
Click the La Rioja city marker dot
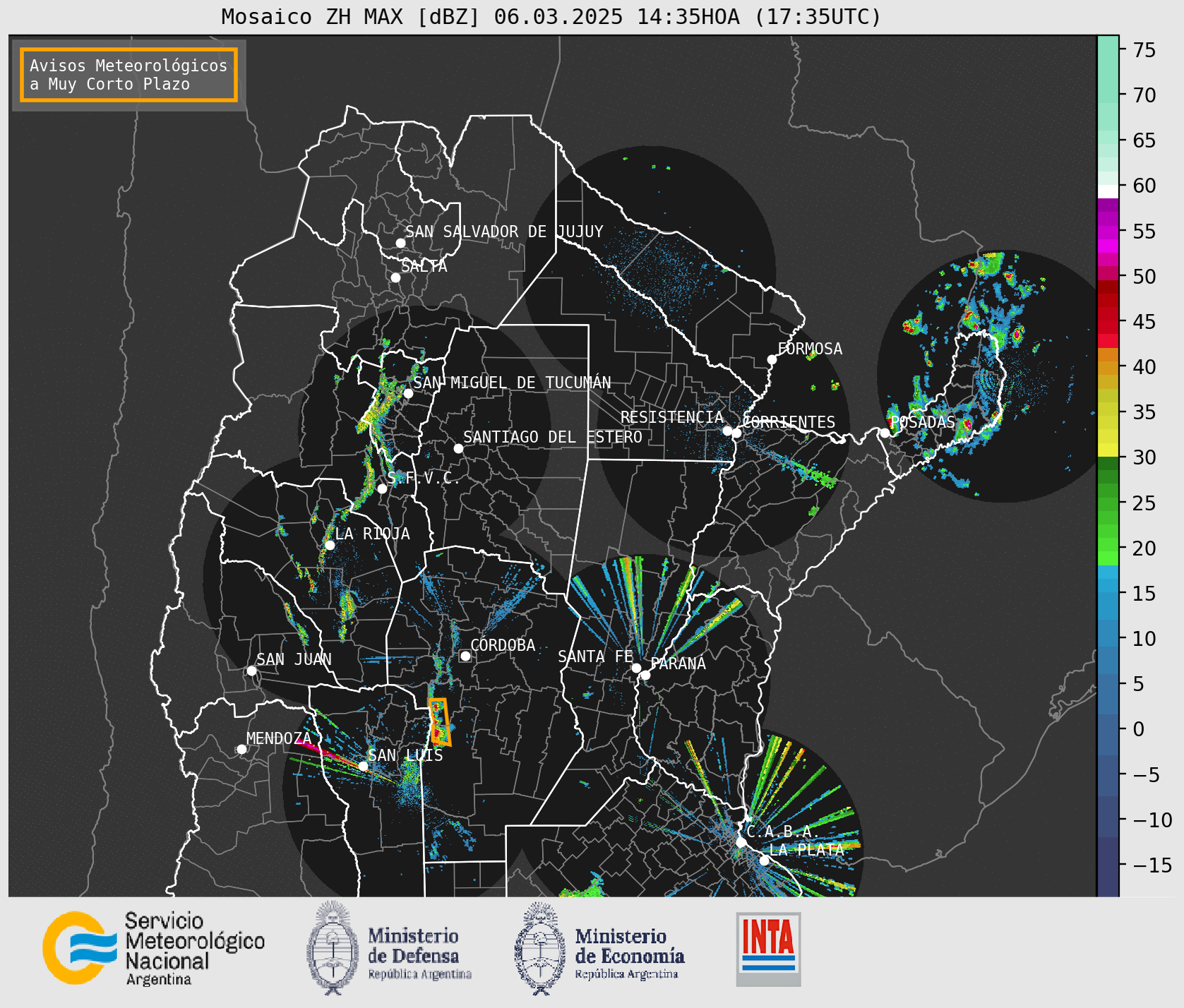pos(330,545)
